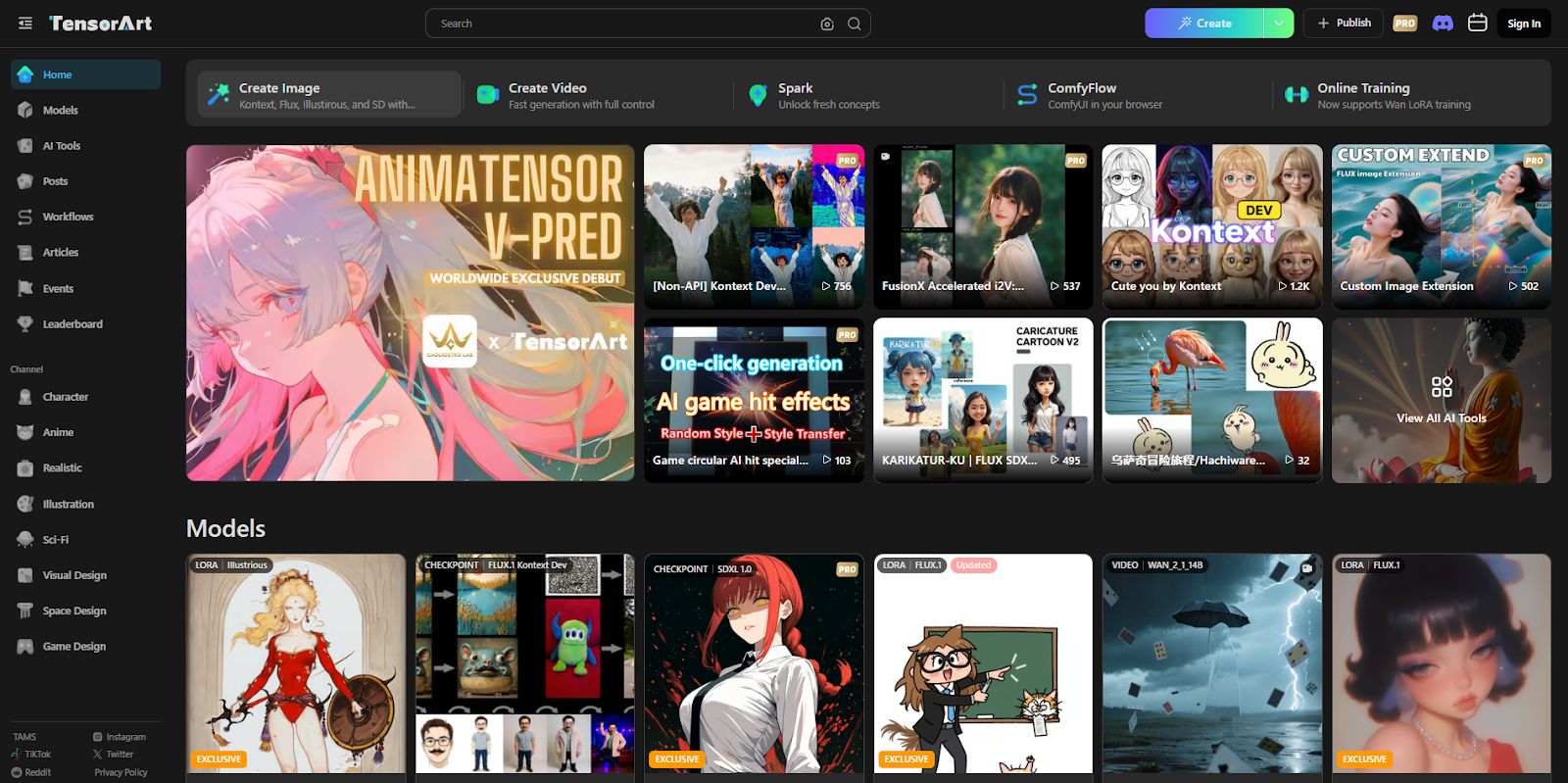Viewport: 1568px width, 783px height.
Task: Open the Instagram footer link
Action: (x=120, y=737)
